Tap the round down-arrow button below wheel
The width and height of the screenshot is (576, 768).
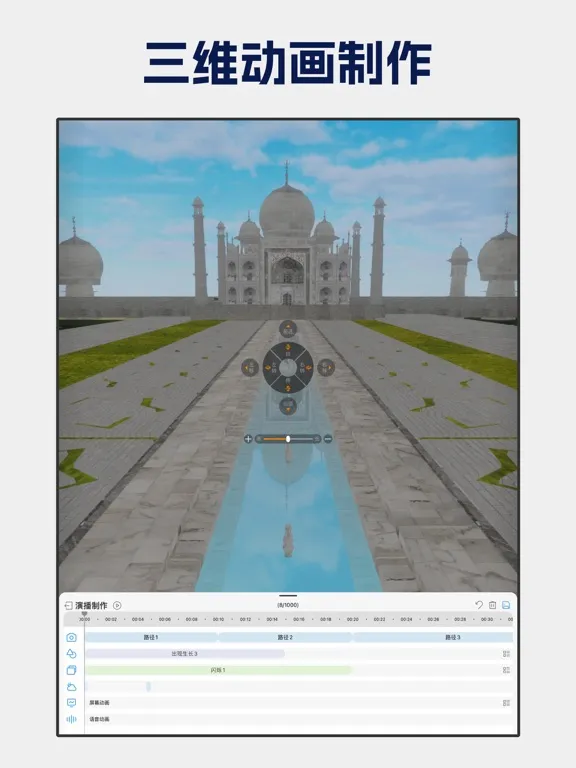[x=288, y=406]
